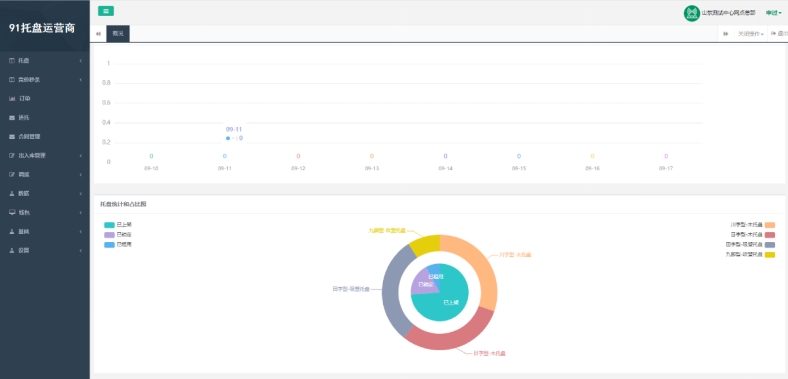Toggle the 日字型-木托盘 red legend item
788x379 pixels.
[x=752, y=235]
